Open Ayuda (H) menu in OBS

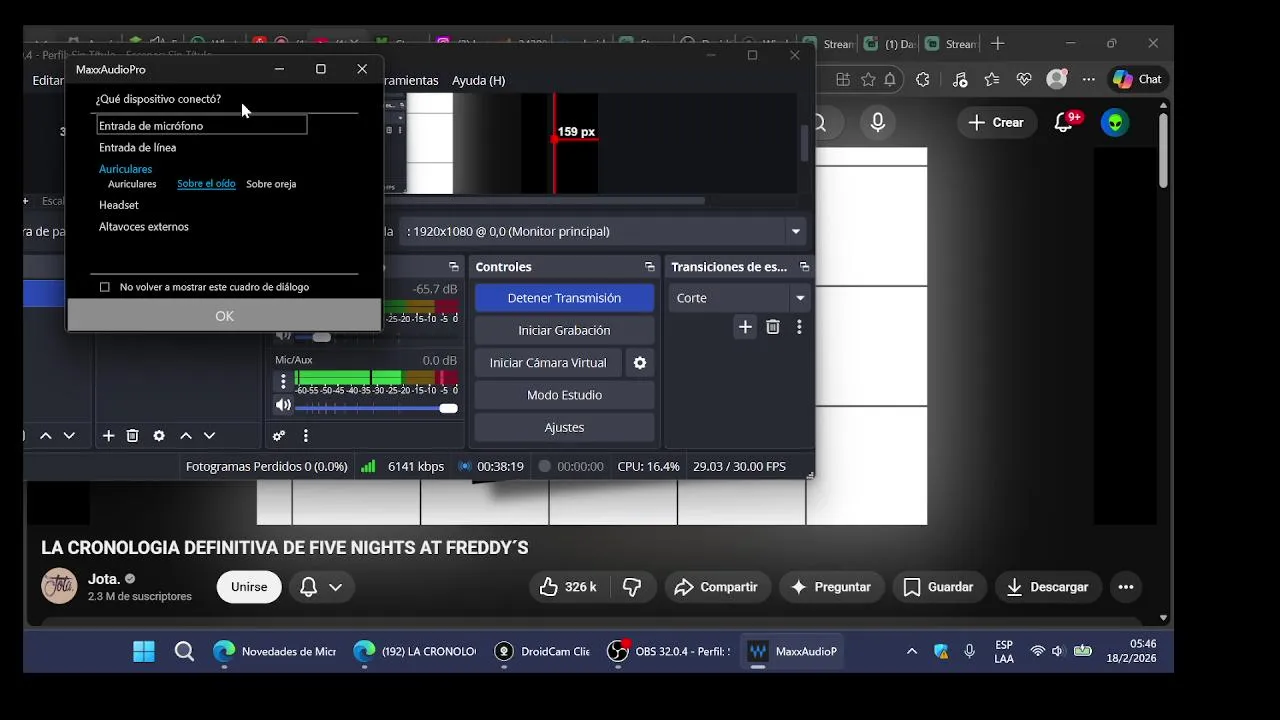[x=478, y=80]
